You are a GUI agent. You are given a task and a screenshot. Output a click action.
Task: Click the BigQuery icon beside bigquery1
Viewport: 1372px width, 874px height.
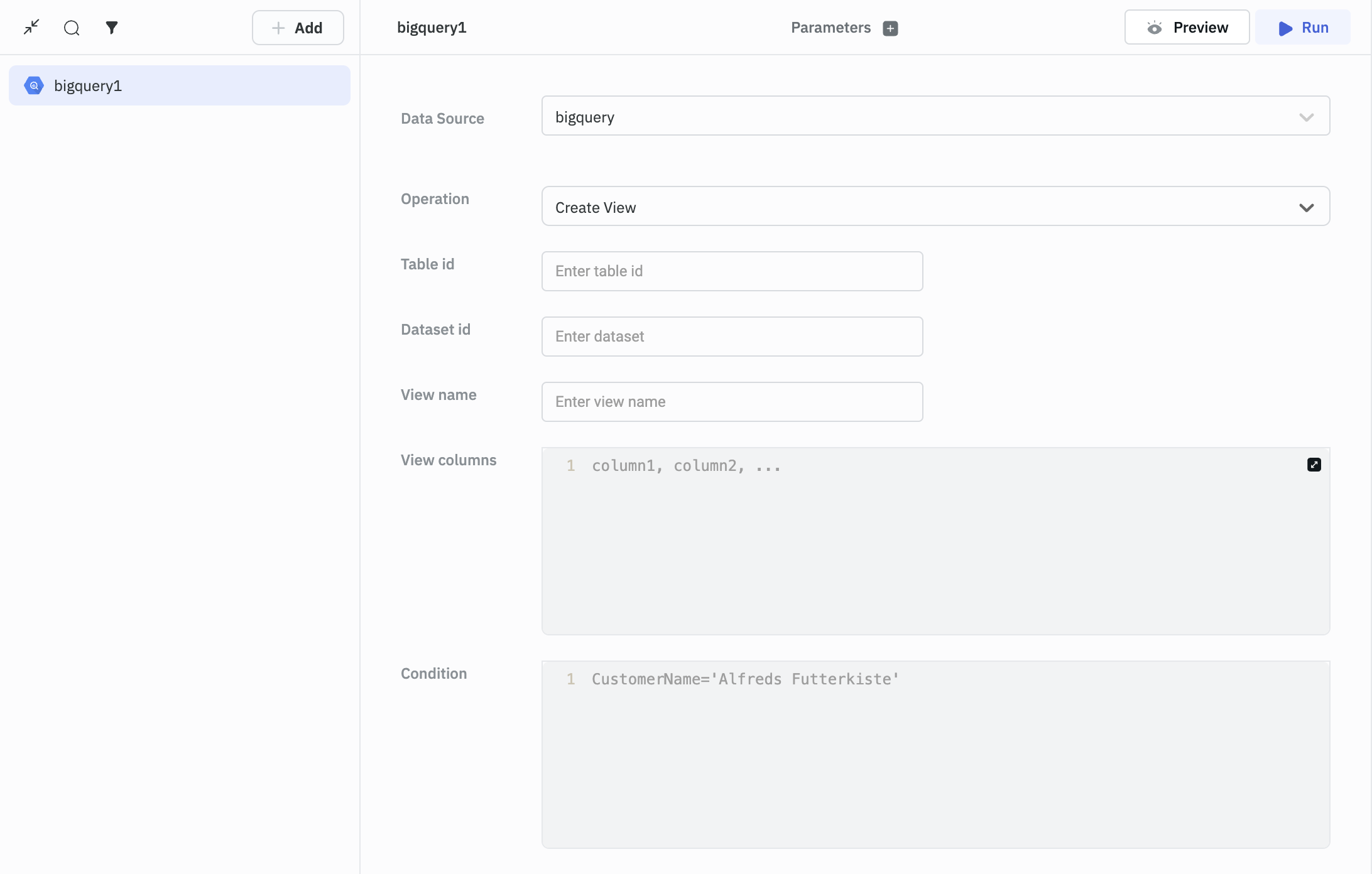tap(34, 85)
